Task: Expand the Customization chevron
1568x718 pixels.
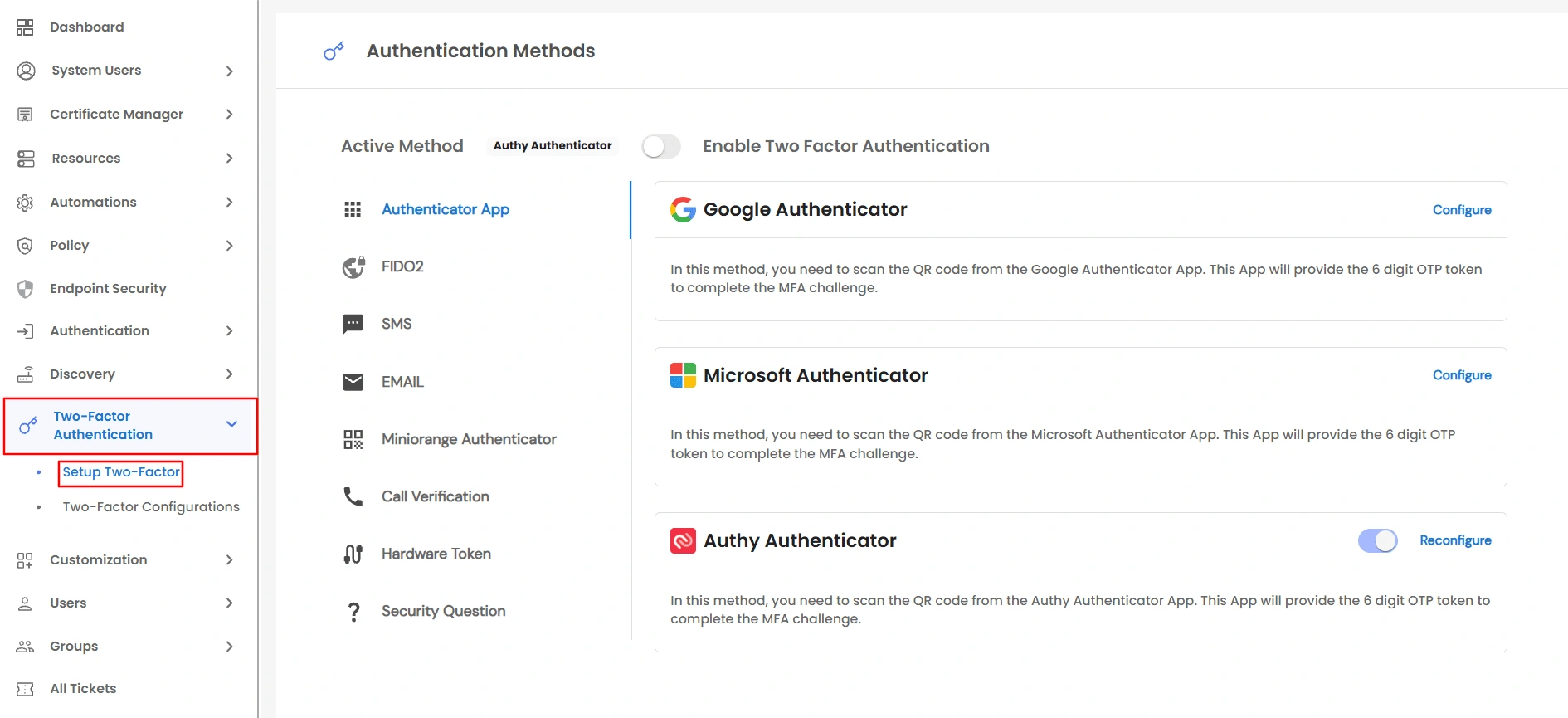Action: pyautogui.click(x=230, y=560)
